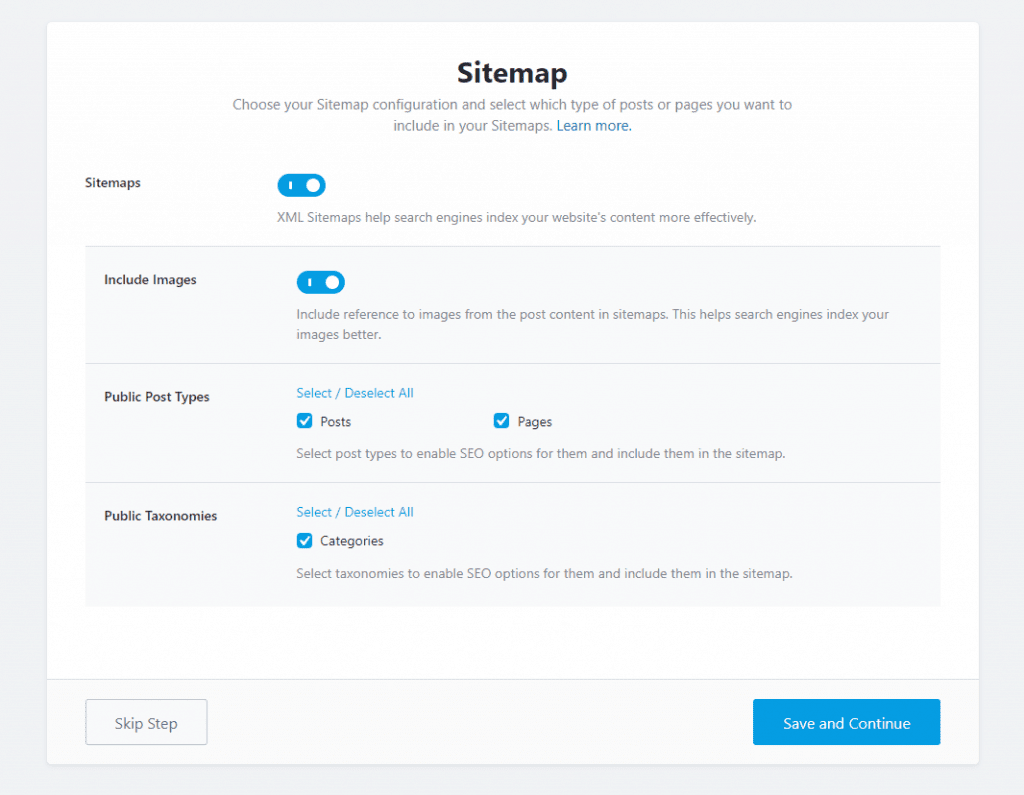The width and height of the screenshot is (1024, 795).
Task: Click the Save and Continue button
Action: [x=846, y=722]
